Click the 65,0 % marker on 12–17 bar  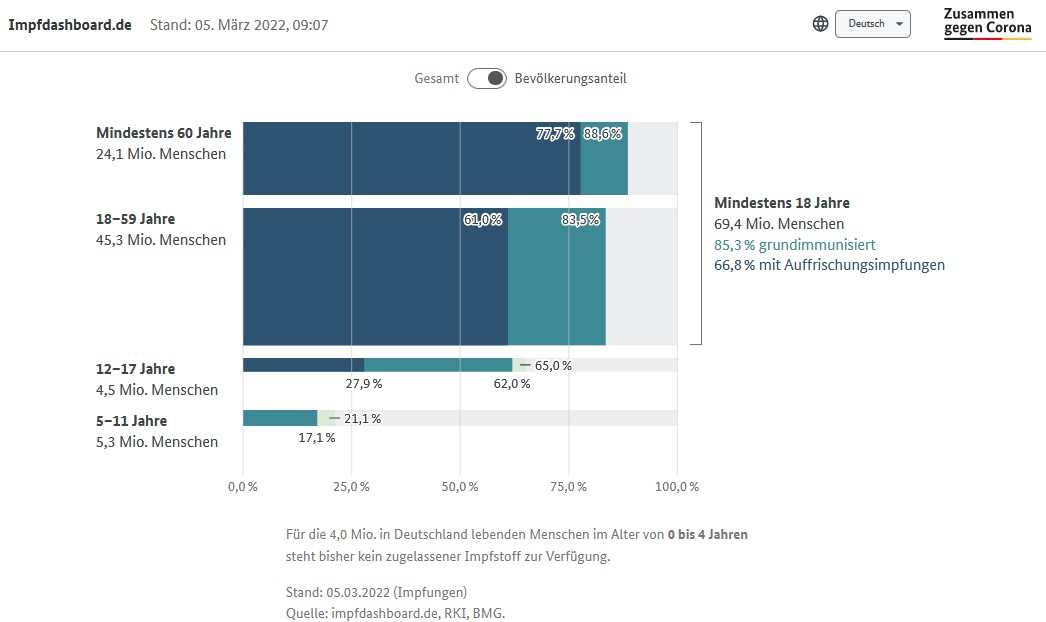pos(552,365)
